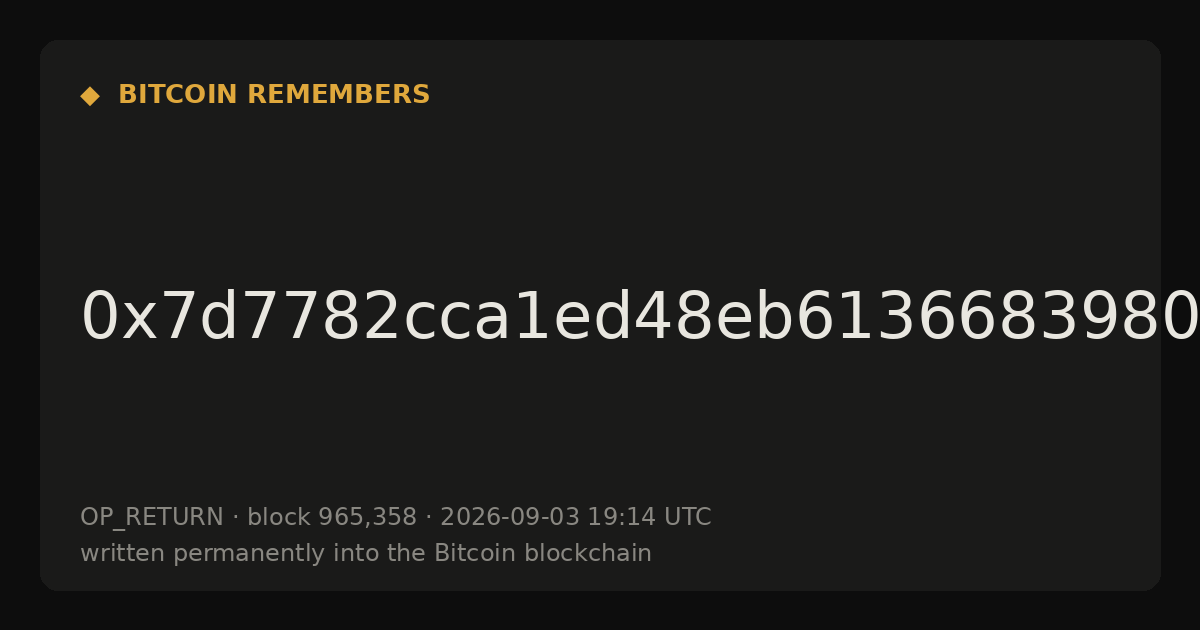
Task: Click the orange diamond icon
Action: (x=90, y=96)
